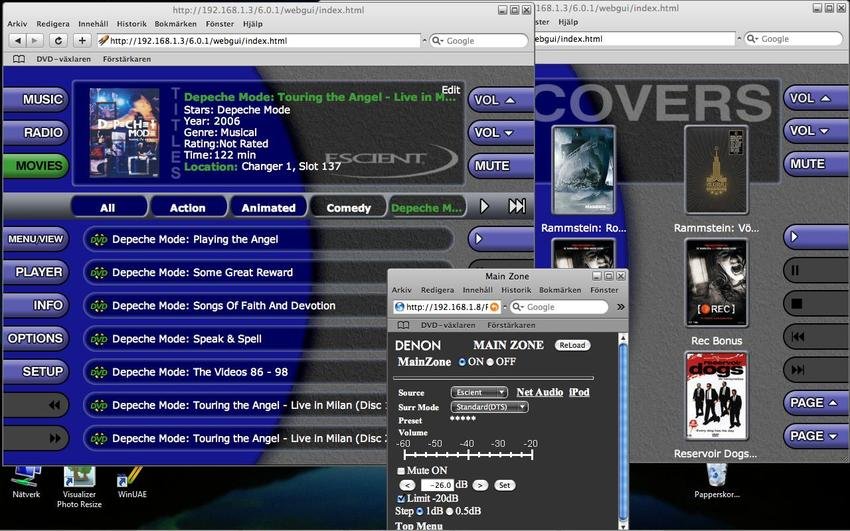Tick the Mute ON checkbox
This screenshot has height=531, width=850.
[401, 471]
